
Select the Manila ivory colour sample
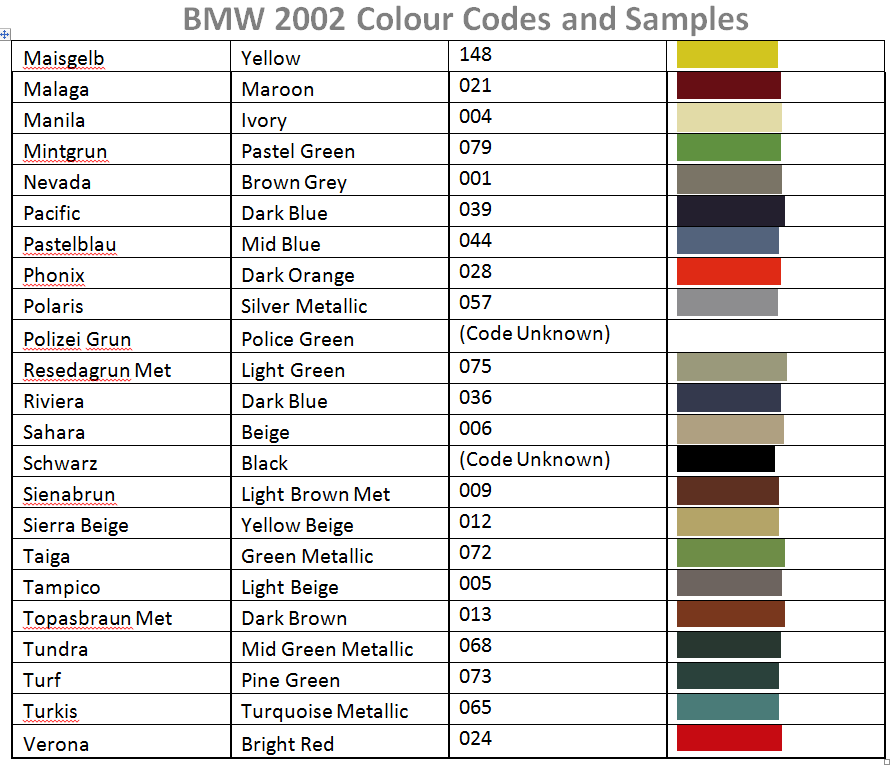[729, 118]
